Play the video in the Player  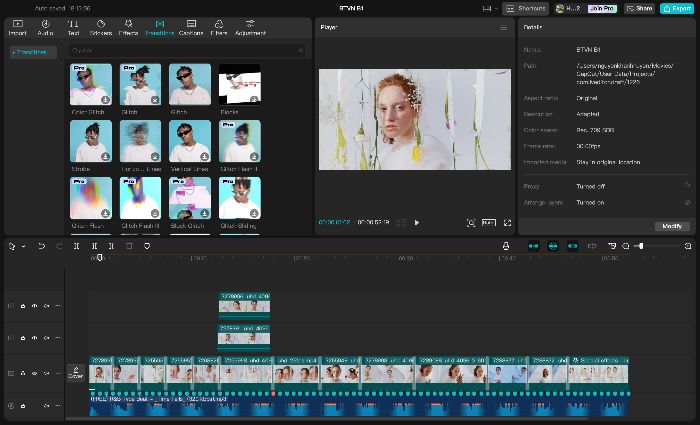tap(417, 222)
